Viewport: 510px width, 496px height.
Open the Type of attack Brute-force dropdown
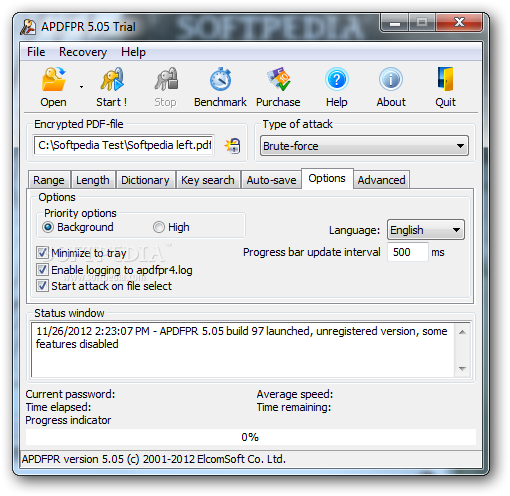click(364, 146)
